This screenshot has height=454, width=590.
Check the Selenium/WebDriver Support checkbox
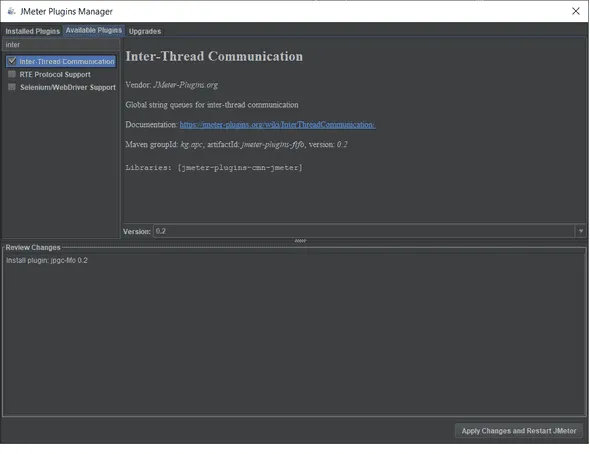(x=12, y=87)
